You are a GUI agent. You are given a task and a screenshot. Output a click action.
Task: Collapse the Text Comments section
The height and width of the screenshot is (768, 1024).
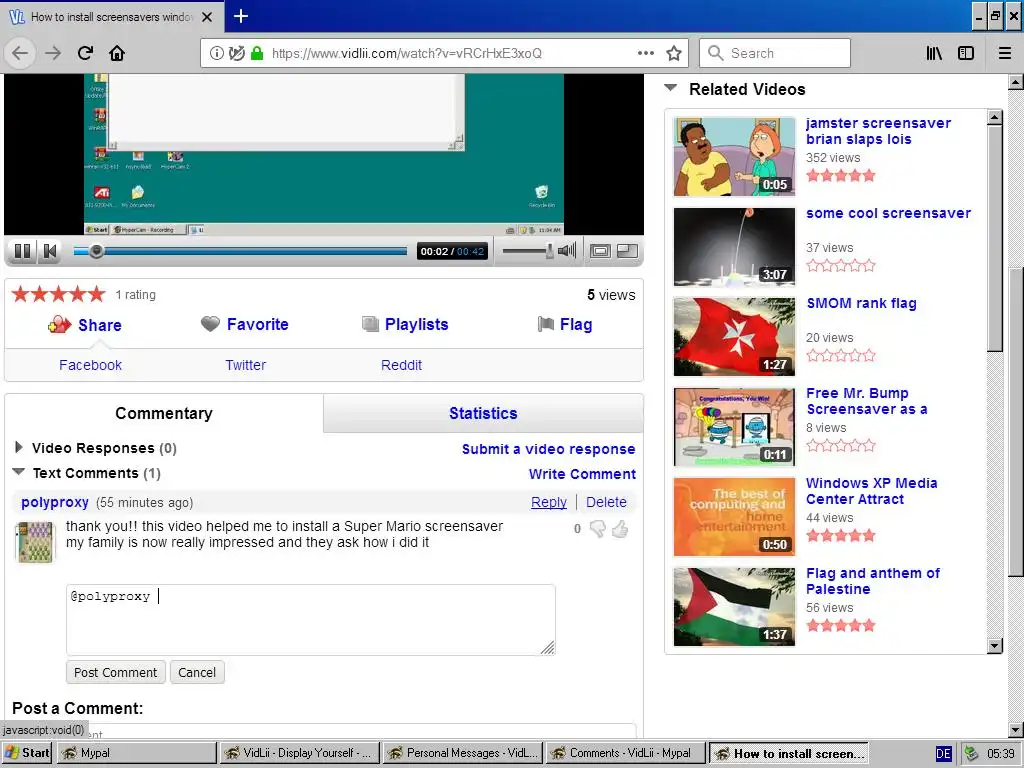[x=19, y=472]
